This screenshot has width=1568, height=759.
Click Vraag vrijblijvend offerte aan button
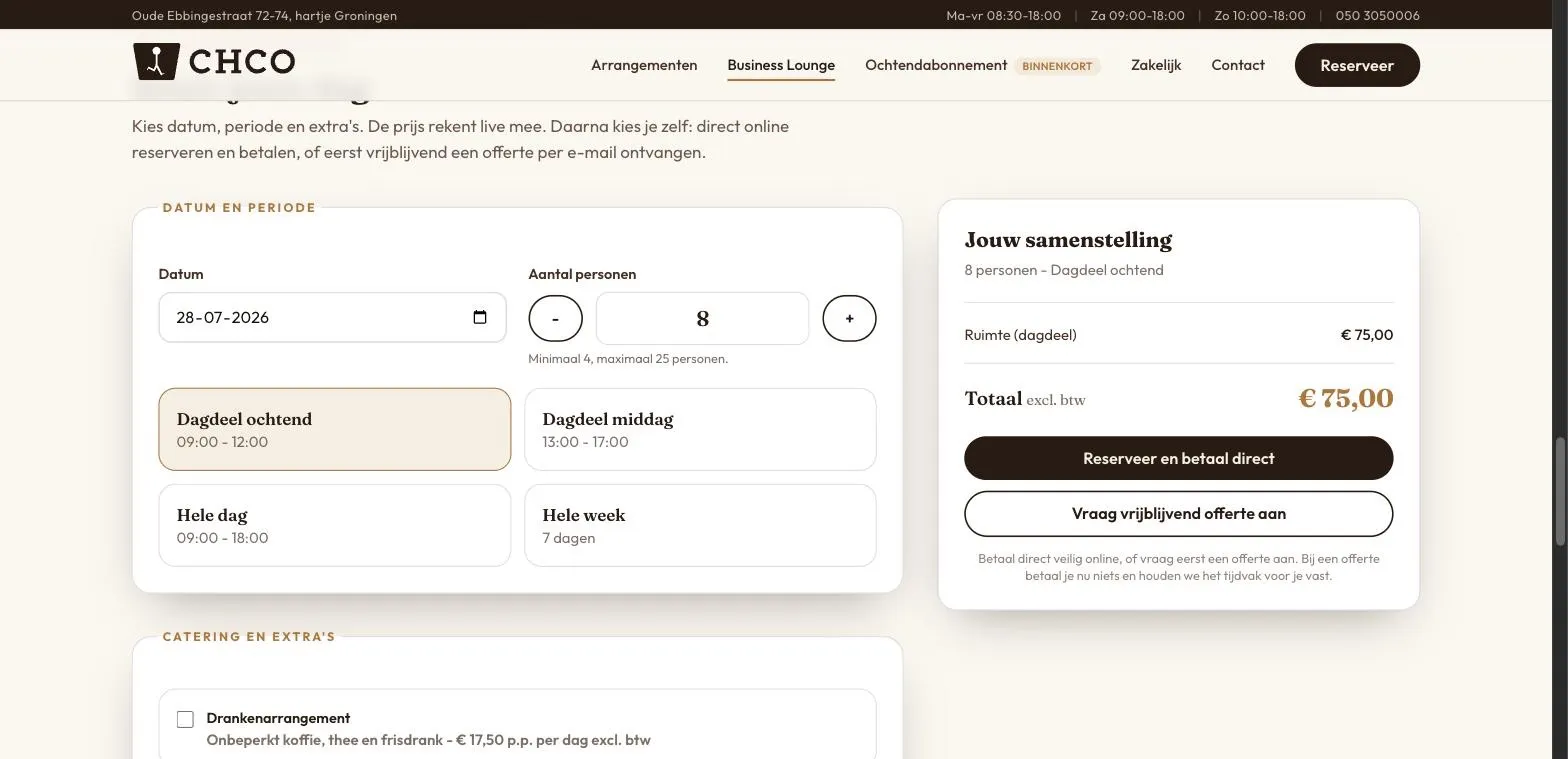pyautogui.click(x=1179, y=513)
